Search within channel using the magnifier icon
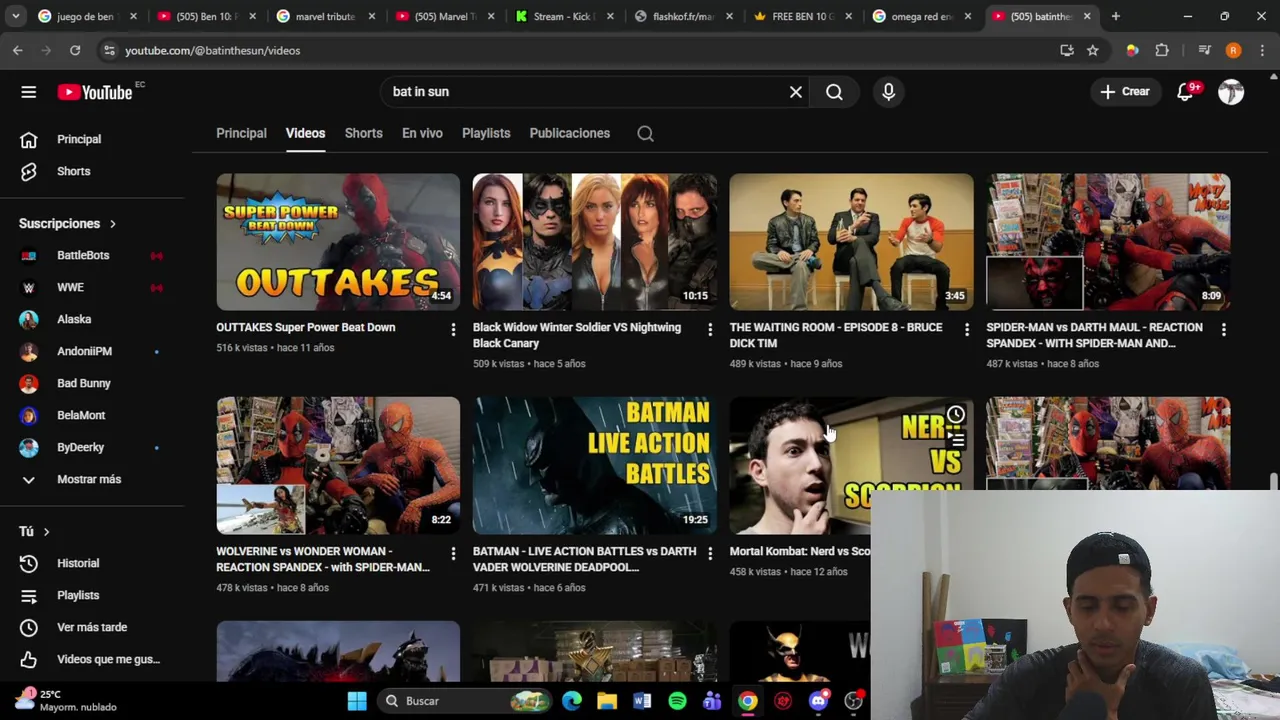The width and height of the screenshot is (1280, 720). click(645, 133)
